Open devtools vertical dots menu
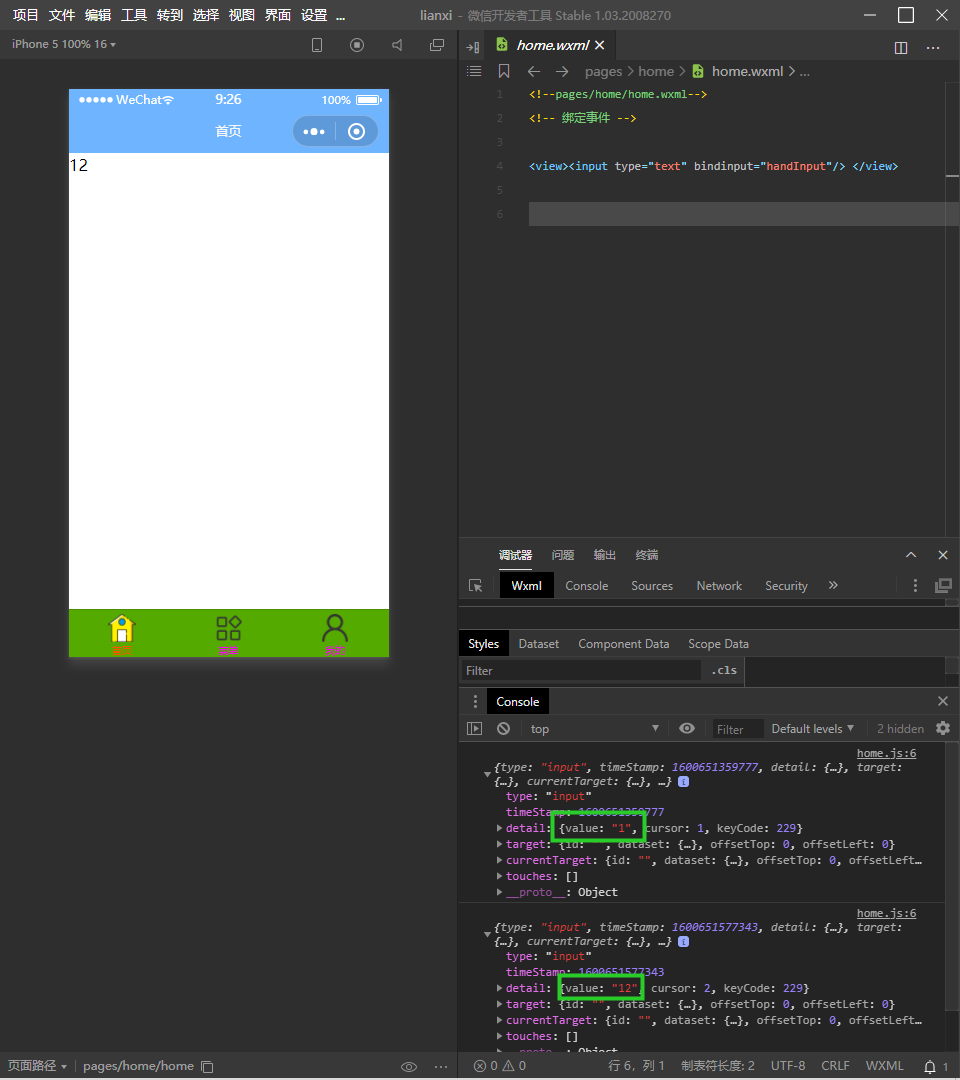Image resolution: width=960 pixels, height=1080 pixels. point(915,585)
